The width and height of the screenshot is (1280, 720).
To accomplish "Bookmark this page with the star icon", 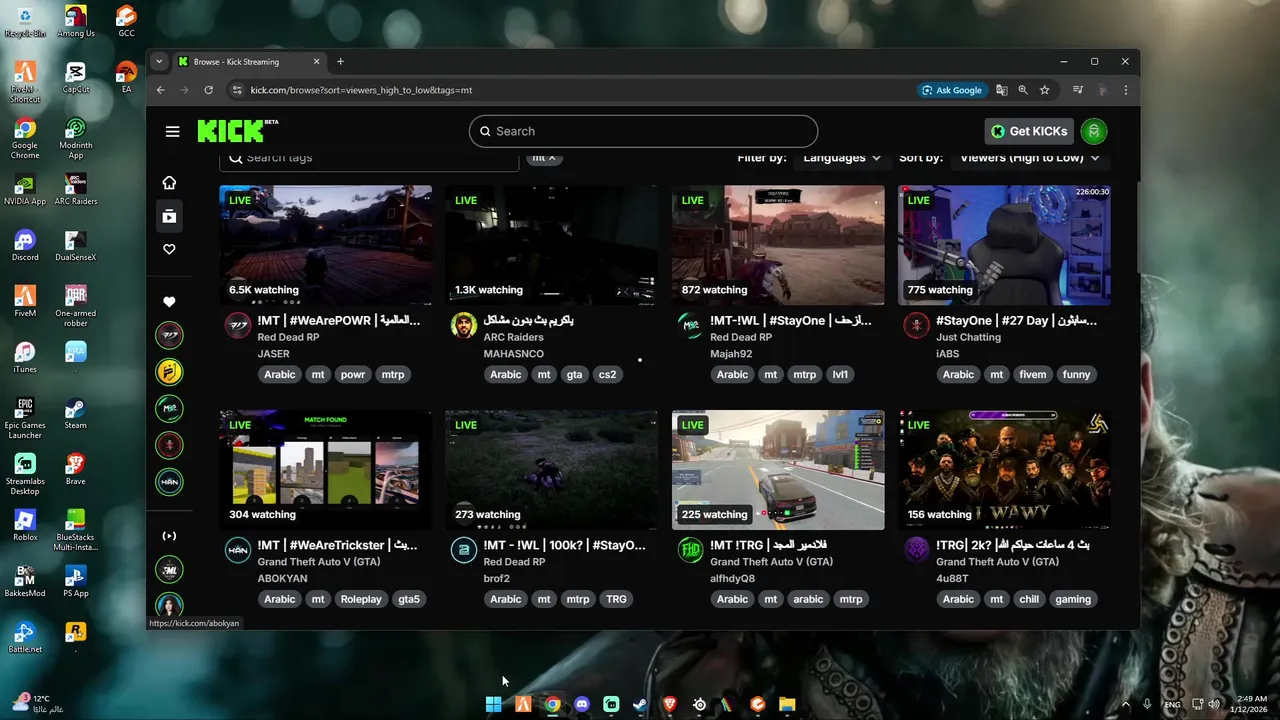I will point(1044,90).
